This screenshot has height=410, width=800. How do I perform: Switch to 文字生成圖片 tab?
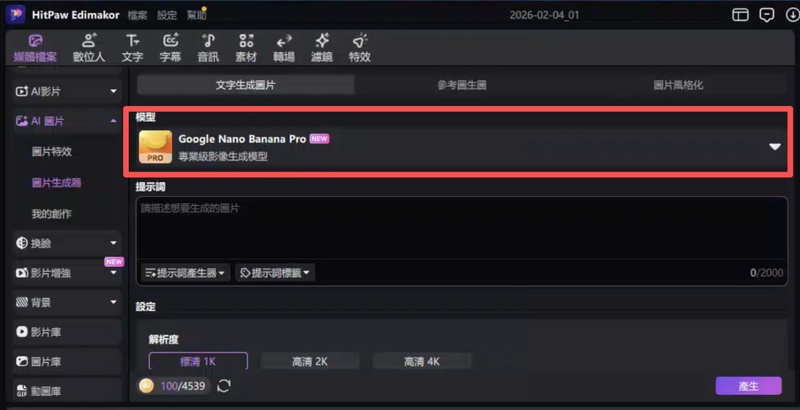tap(245, 85)
